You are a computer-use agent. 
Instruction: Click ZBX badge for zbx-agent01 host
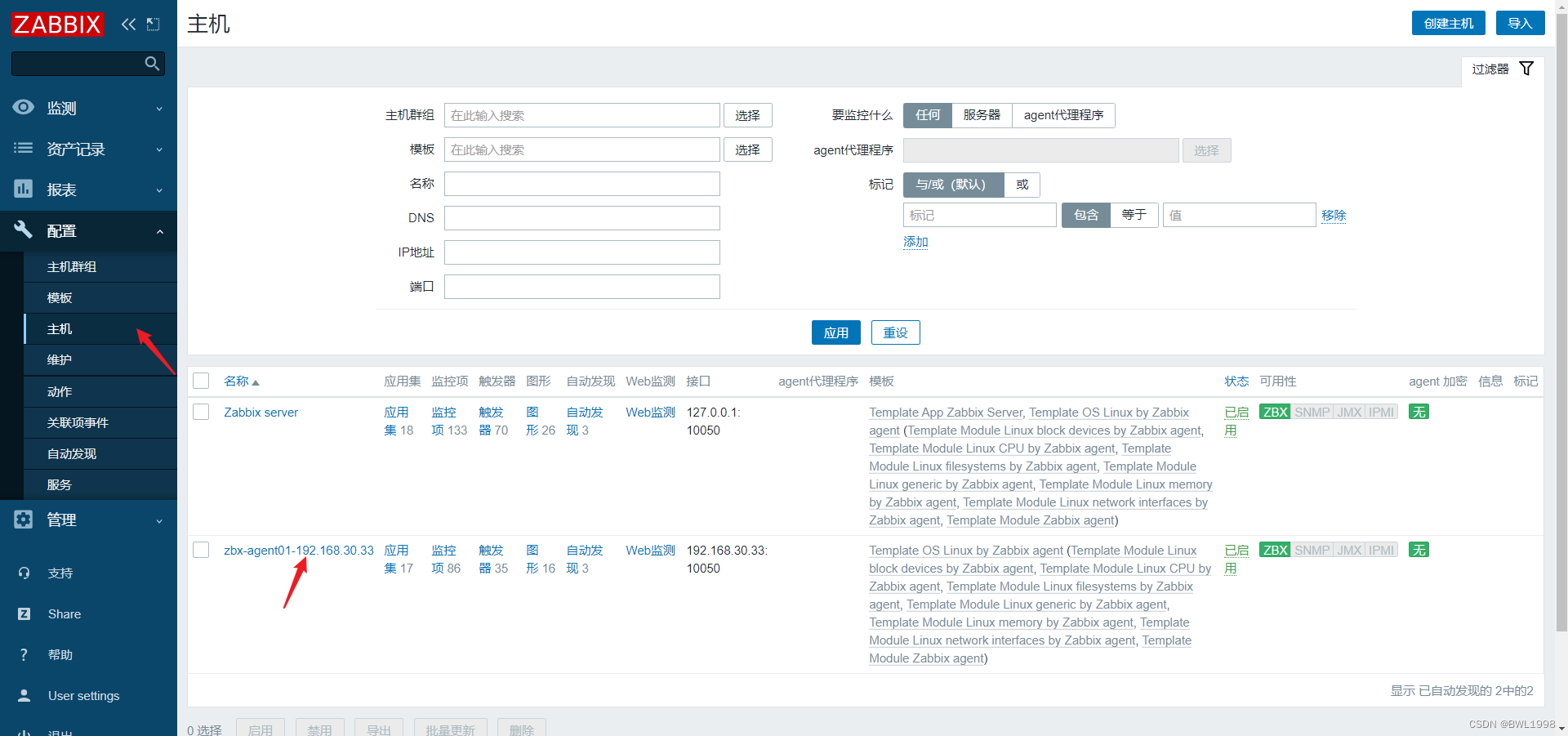(1275, 550)
